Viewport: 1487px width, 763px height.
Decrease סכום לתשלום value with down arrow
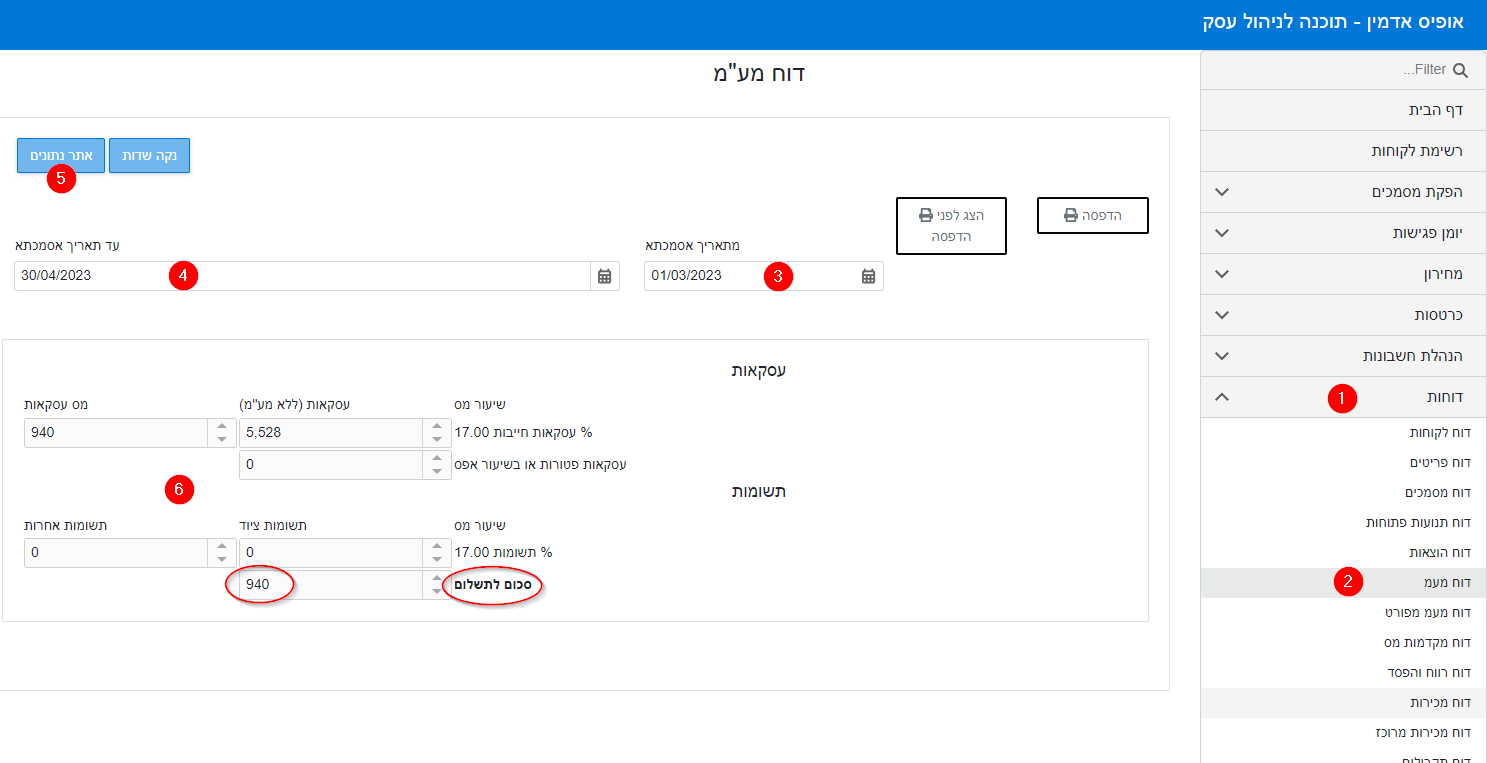pyautogui.click(x=437, y=592)
